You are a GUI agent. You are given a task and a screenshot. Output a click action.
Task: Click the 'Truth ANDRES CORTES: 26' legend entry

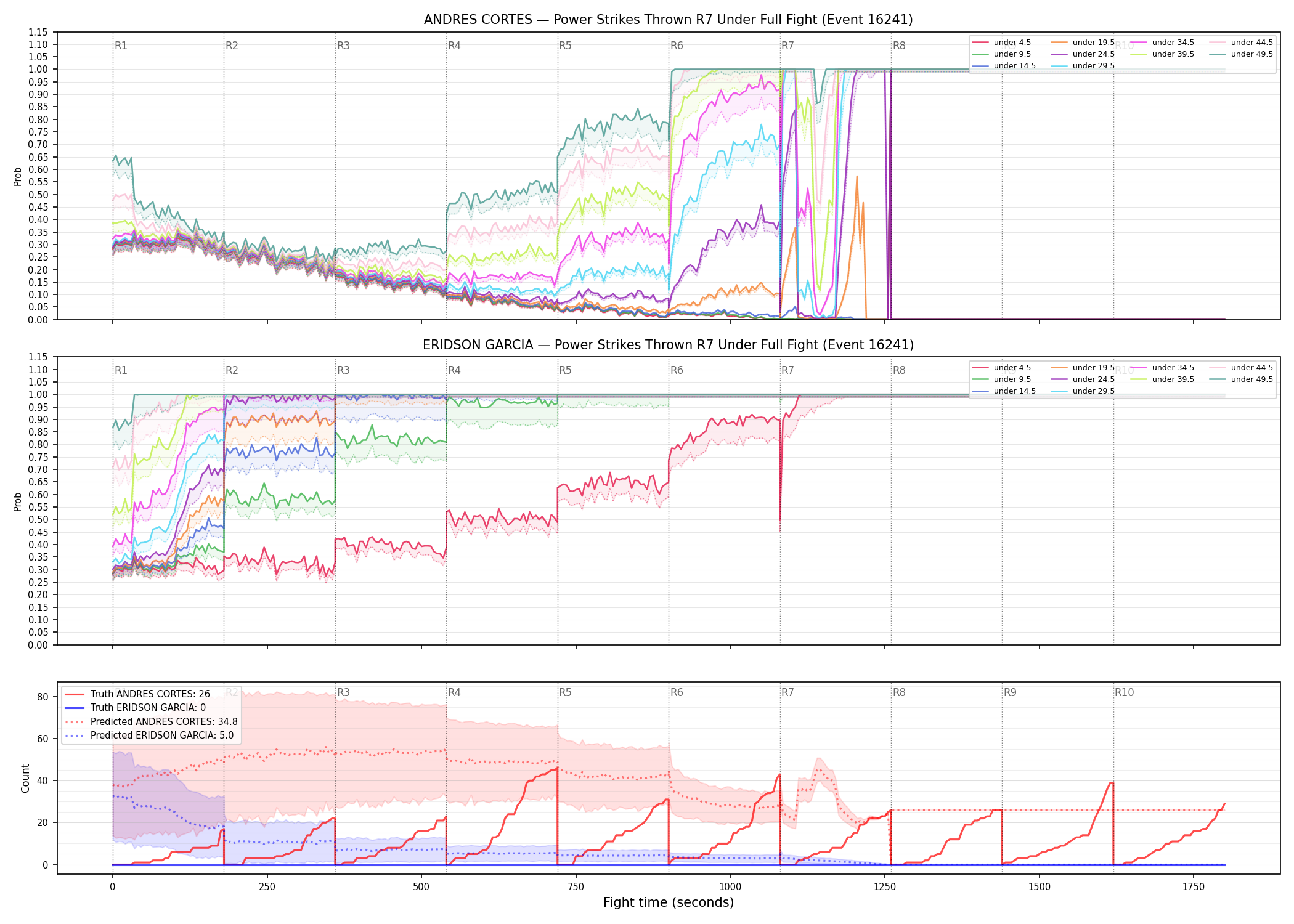tap(137, 694)
